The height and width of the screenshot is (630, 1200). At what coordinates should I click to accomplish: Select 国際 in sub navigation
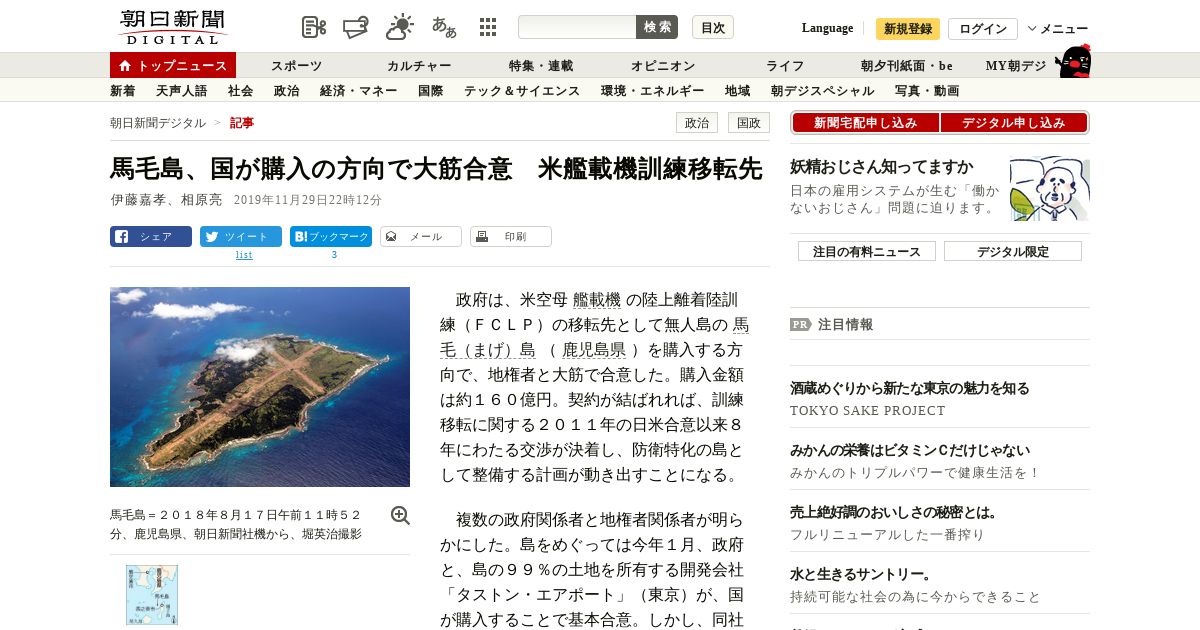pyautogui.click(x=431, y=91)
